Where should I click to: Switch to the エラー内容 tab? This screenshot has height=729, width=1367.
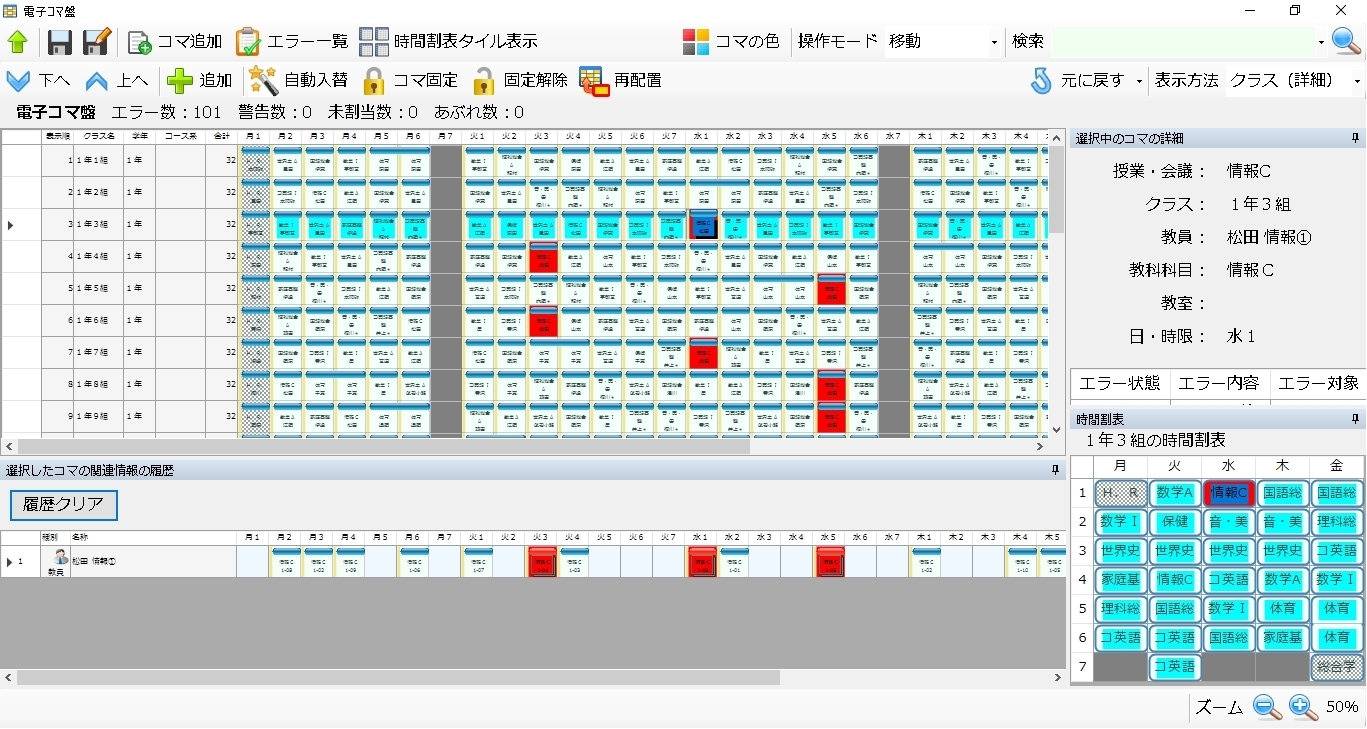tap(1219, 383)
